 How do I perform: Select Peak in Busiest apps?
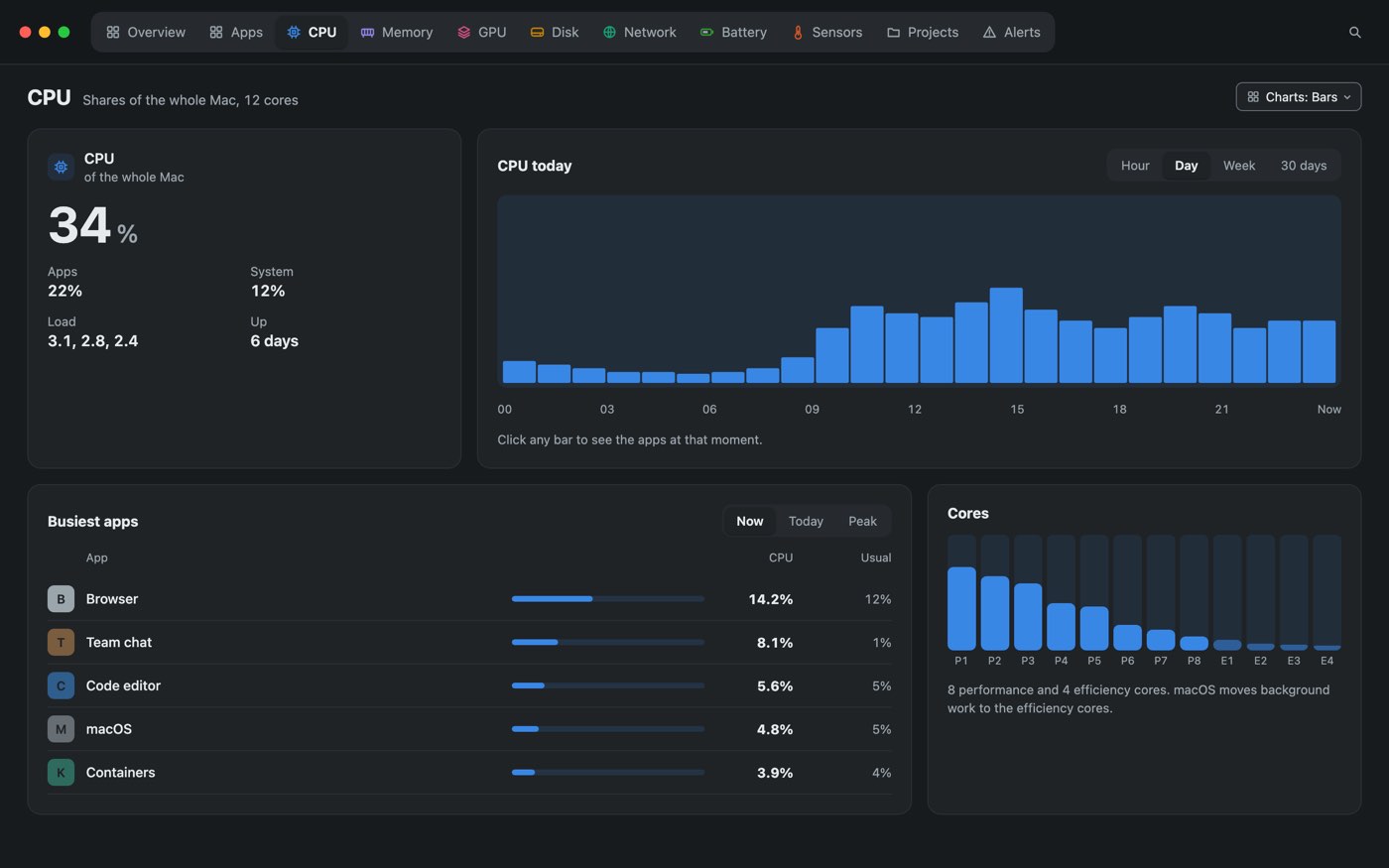click(862, 521)
